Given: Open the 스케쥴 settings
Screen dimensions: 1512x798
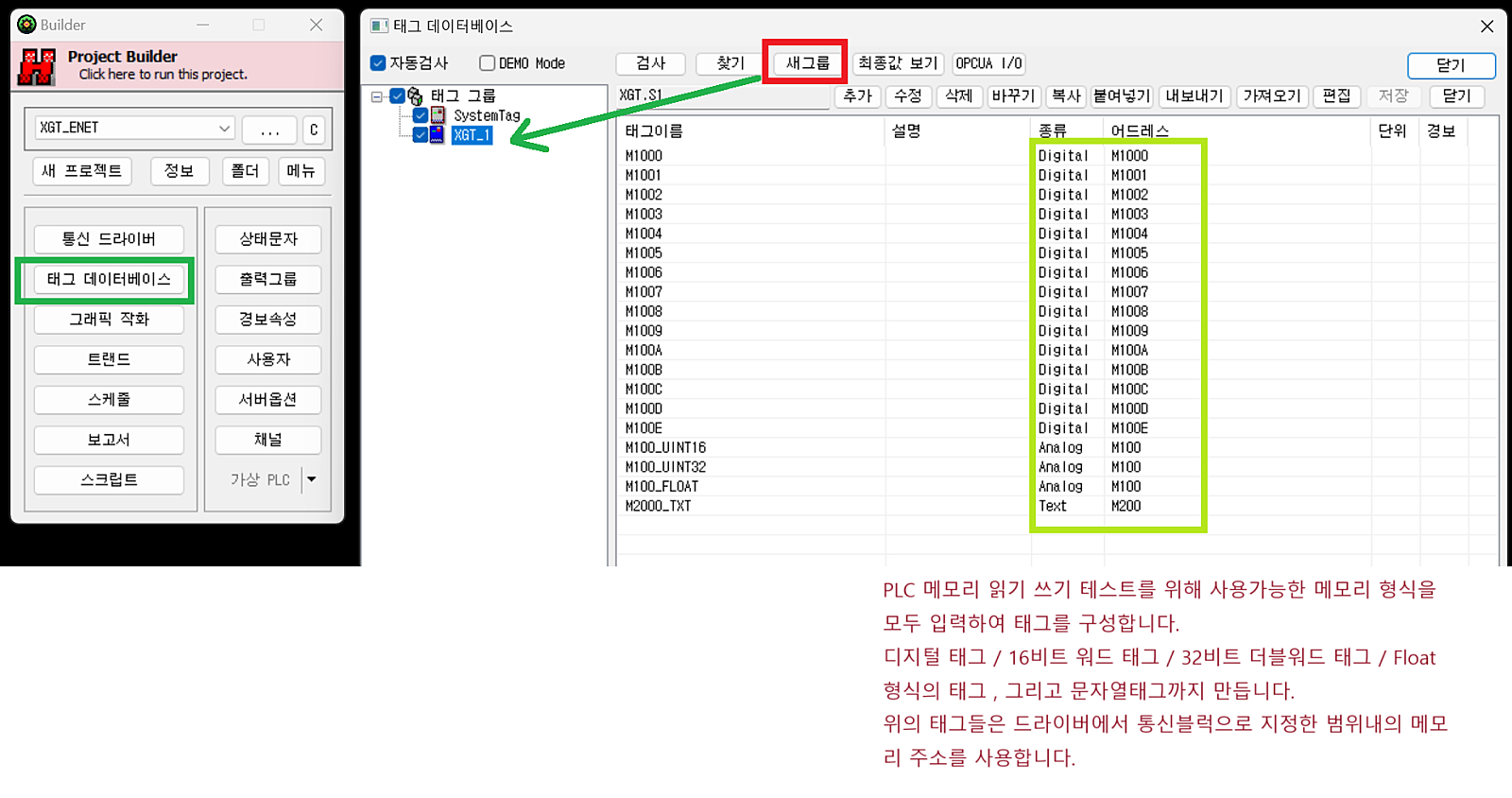Looking at the screenshot, I should [x=109, y=400].
